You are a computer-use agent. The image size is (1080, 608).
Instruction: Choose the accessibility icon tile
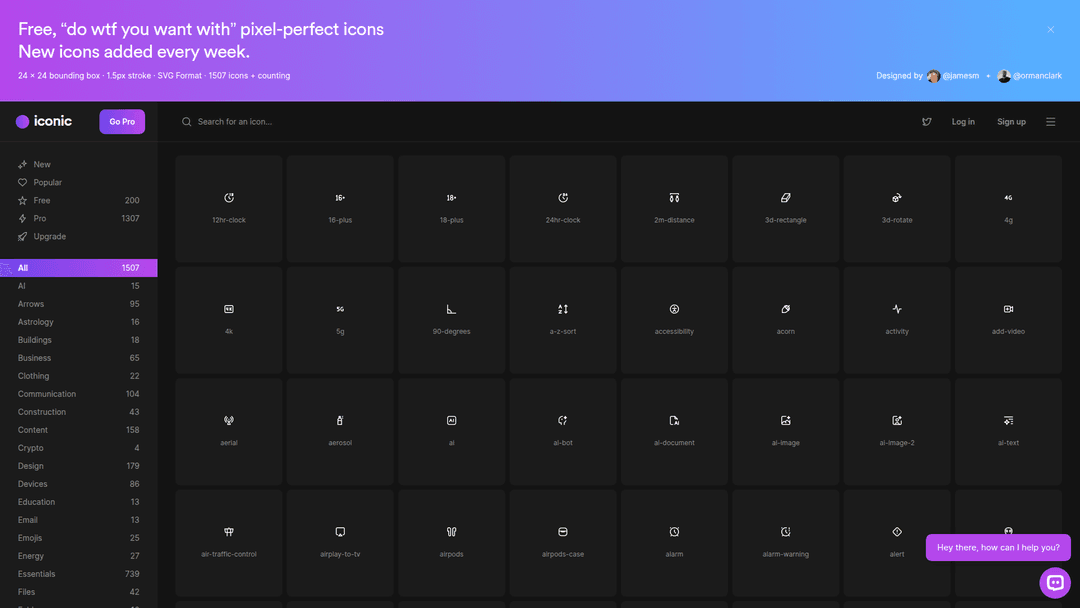pyautogui.click(x=674, y=319)
